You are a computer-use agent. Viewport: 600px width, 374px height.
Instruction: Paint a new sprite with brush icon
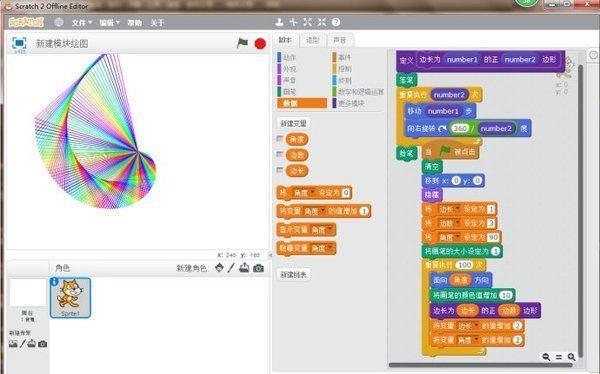click(x=231, y=268)
